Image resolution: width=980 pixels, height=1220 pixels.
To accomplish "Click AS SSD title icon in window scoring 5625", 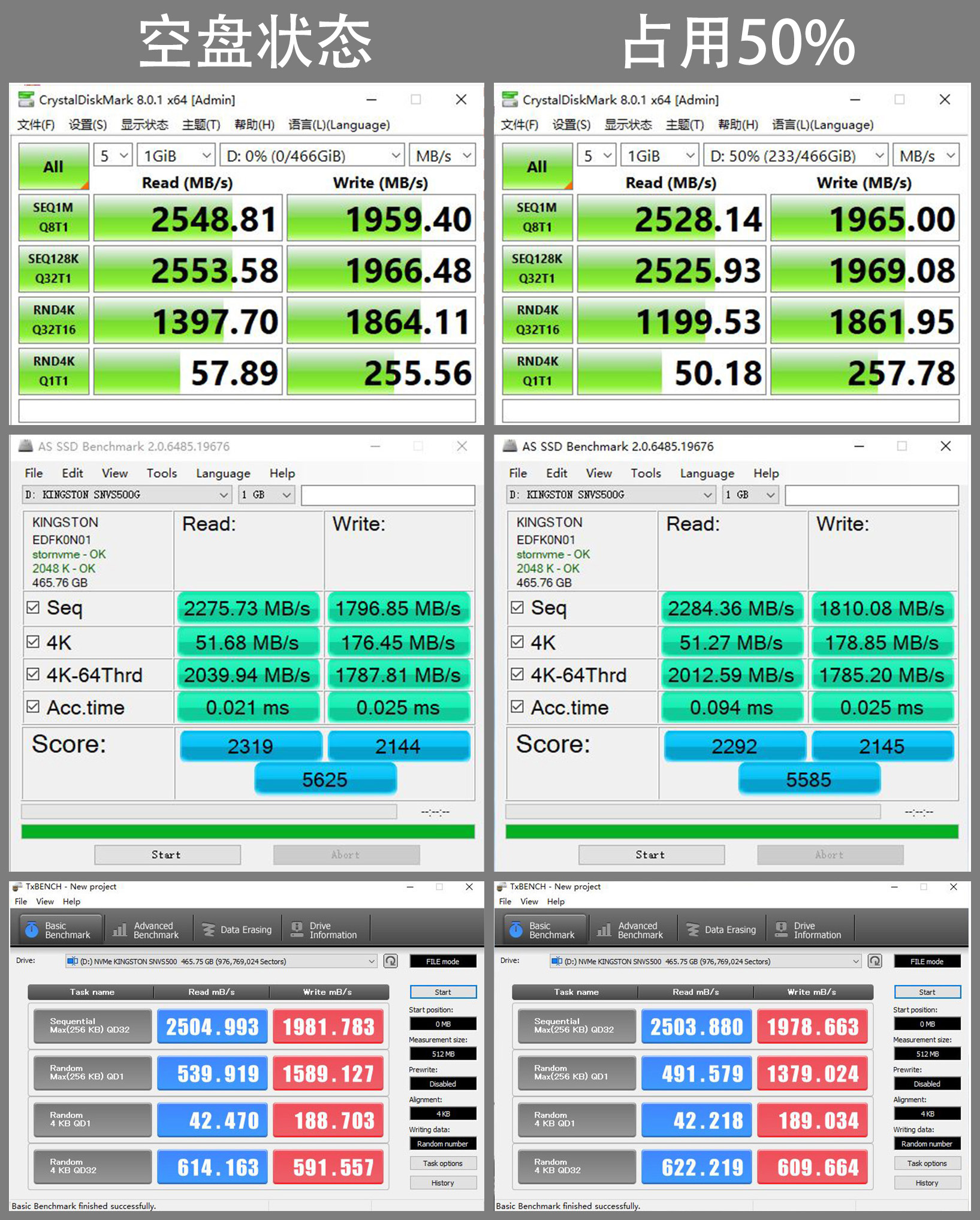I will coord(25,446).
